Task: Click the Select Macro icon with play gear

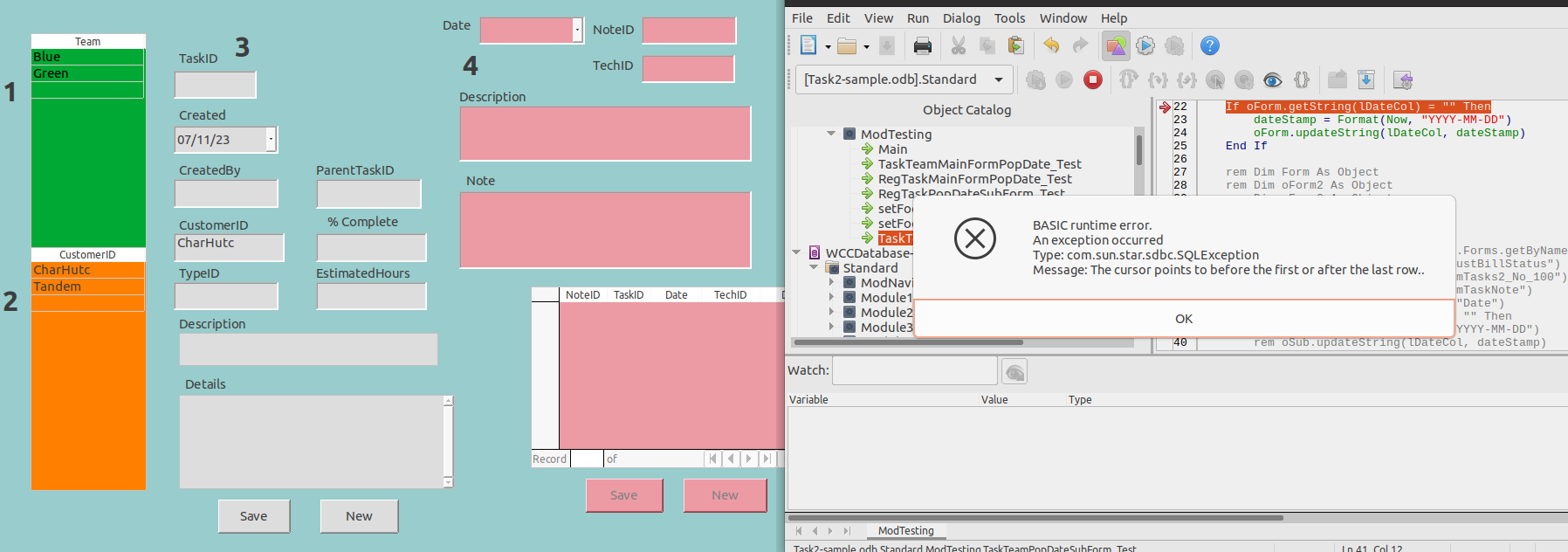Action: [x=1145, y=45]
